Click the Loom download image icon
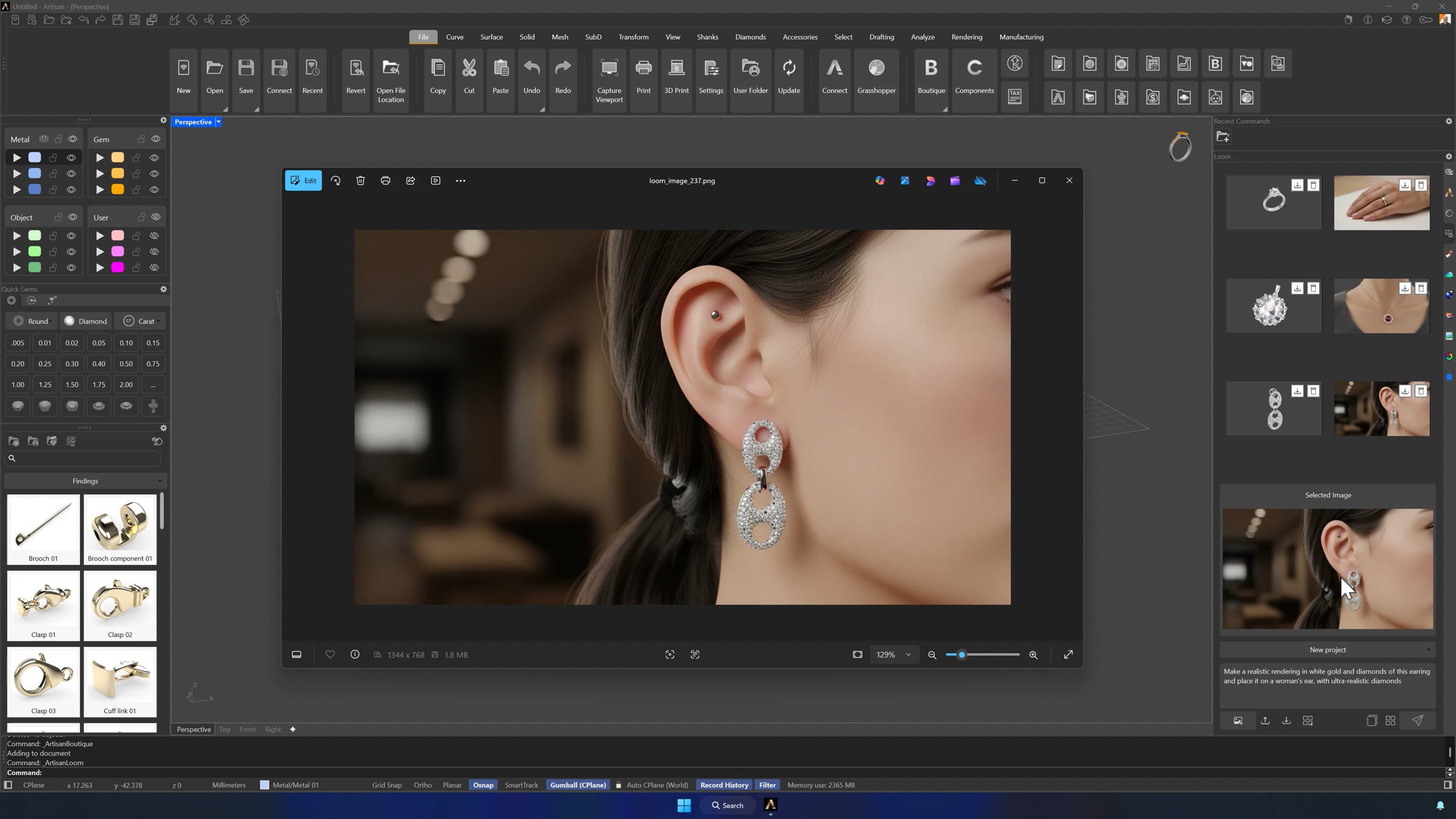Screen dimensions: 1456x819 click(x=1286, y=721)
